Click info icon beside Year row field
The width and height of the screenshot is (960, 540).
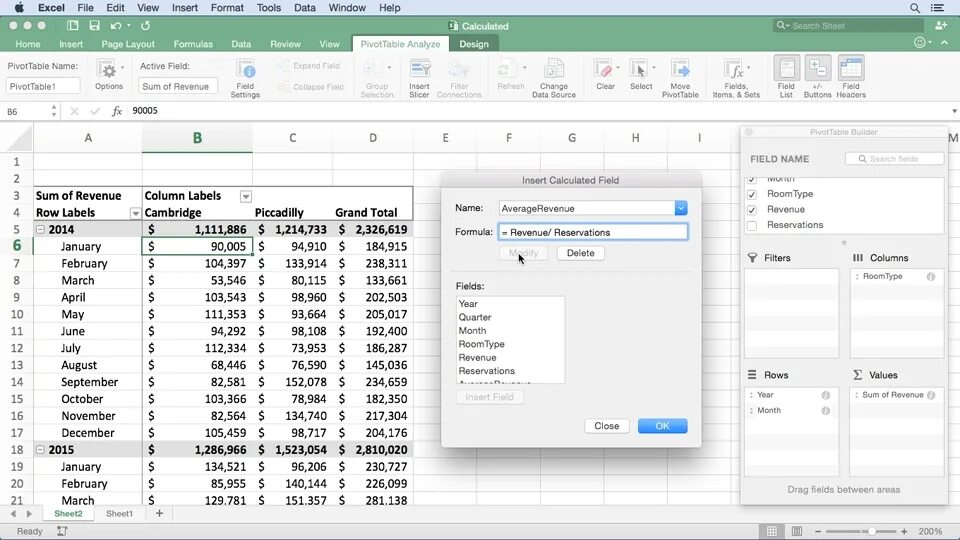click(825, 396)
